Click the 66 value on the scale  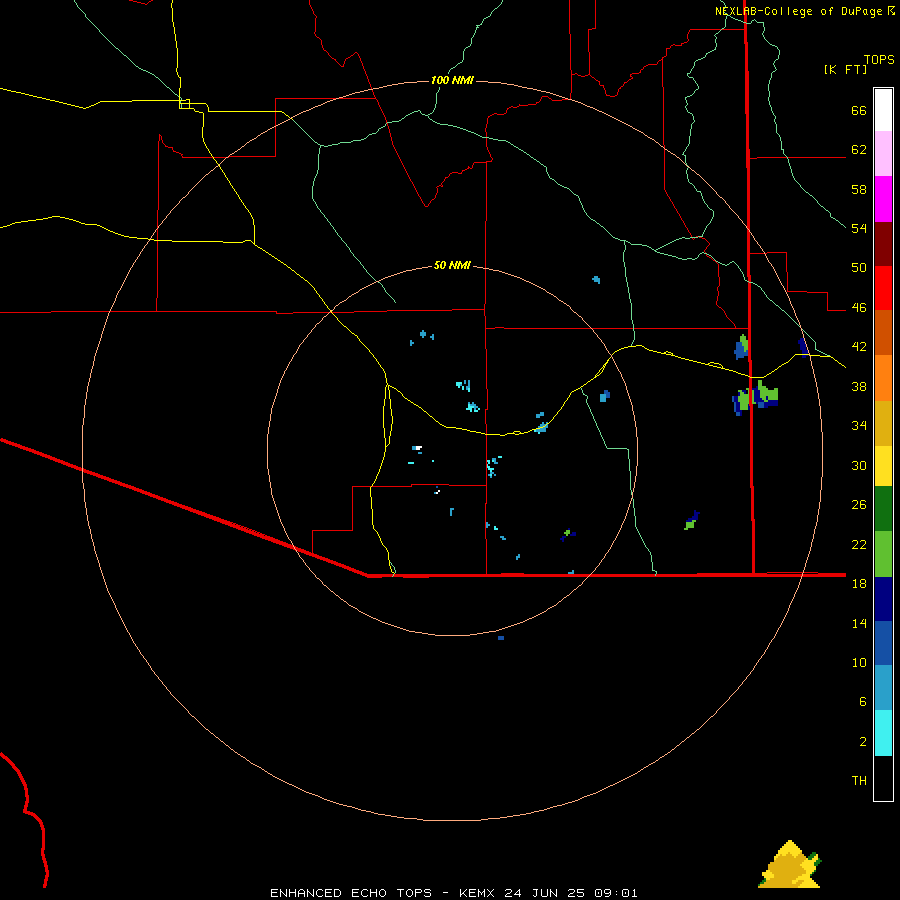tap(859, 110)
